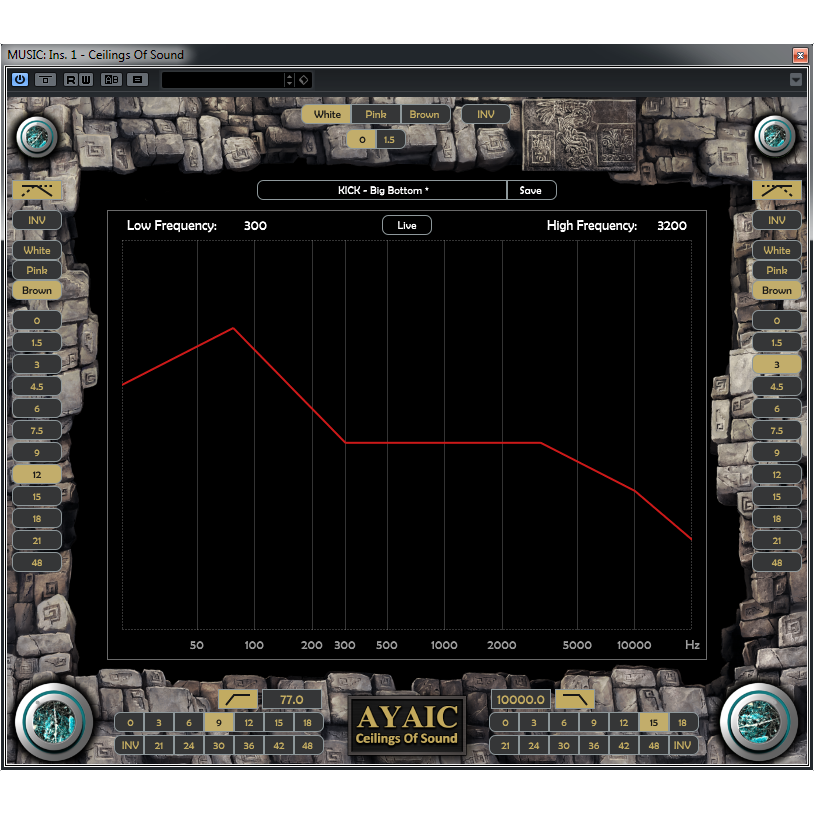This screenshot has width=814, height=814.
Task: Click the 77.0 frequency value field
Action: click(x=292, y=700)
